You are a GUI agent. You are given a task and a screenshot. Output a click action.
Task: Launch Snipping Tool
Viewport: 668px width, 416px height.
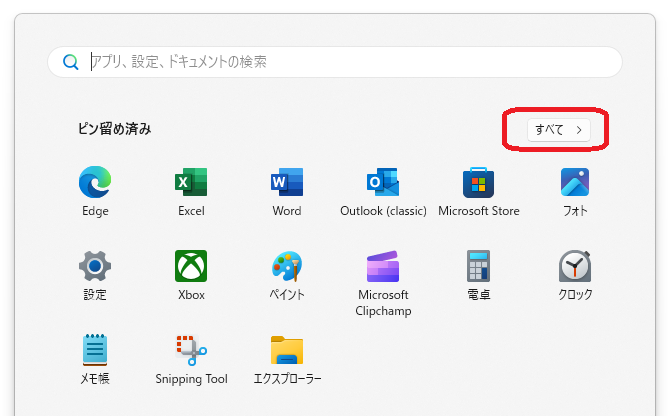[191, 350]
